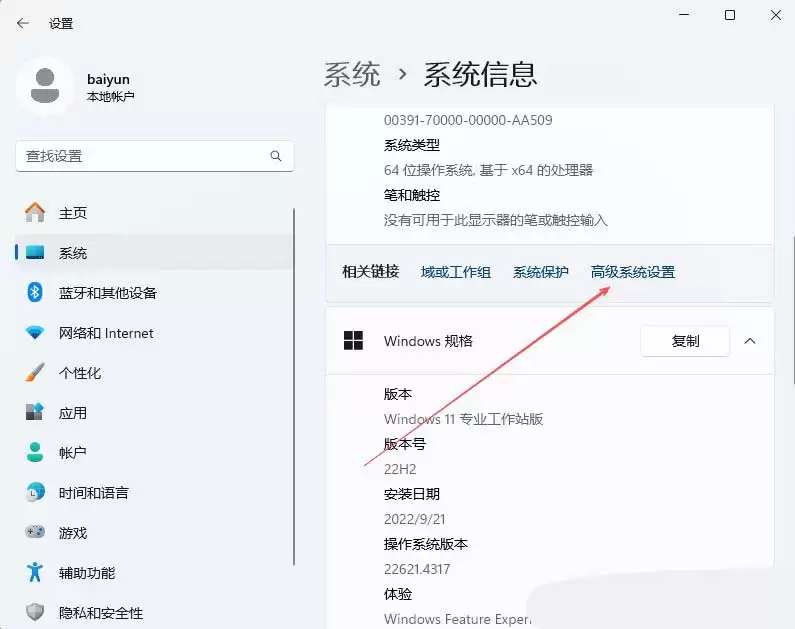795x629 pixels.
Task: Click the 域或工作组 link
Action: 456,272
